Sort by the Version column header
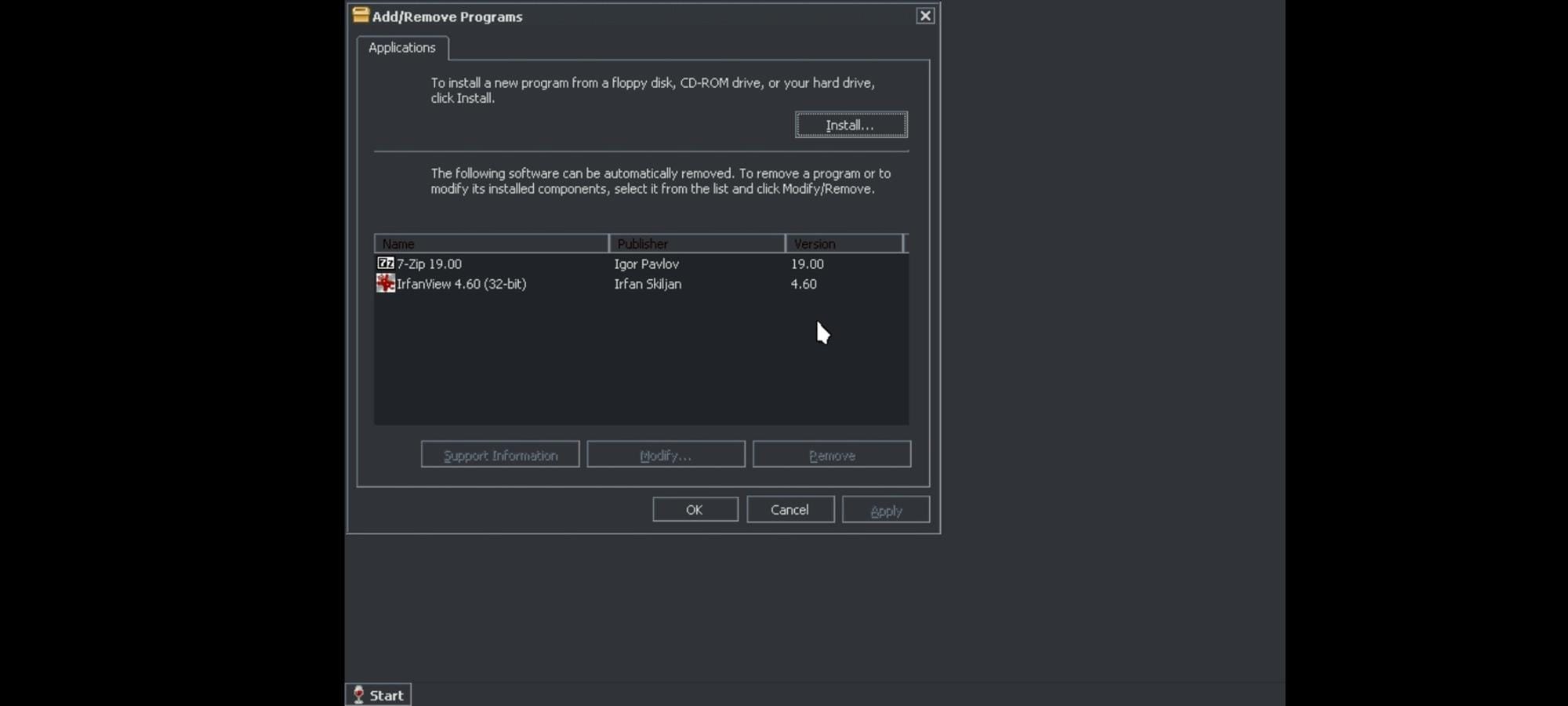 click(844, 243)
